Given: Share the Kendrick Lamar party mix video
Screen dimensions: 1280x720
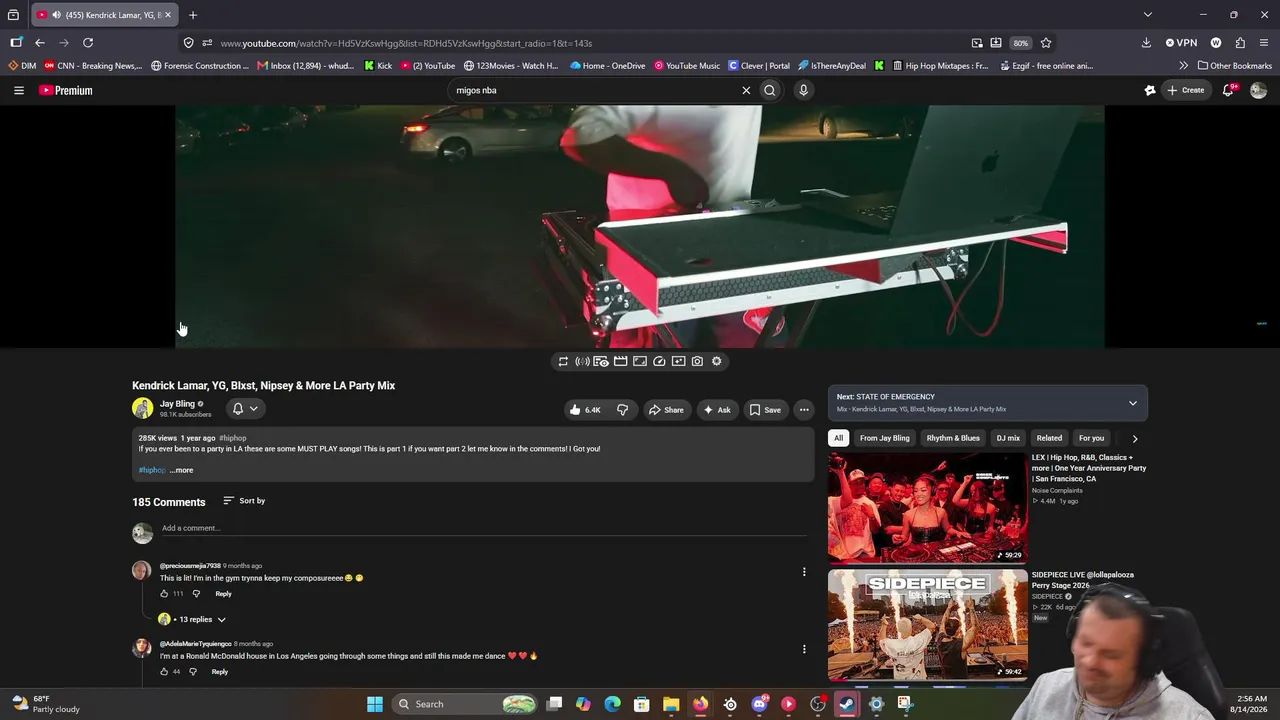Looking at the screenshot, I should [666, 409].
